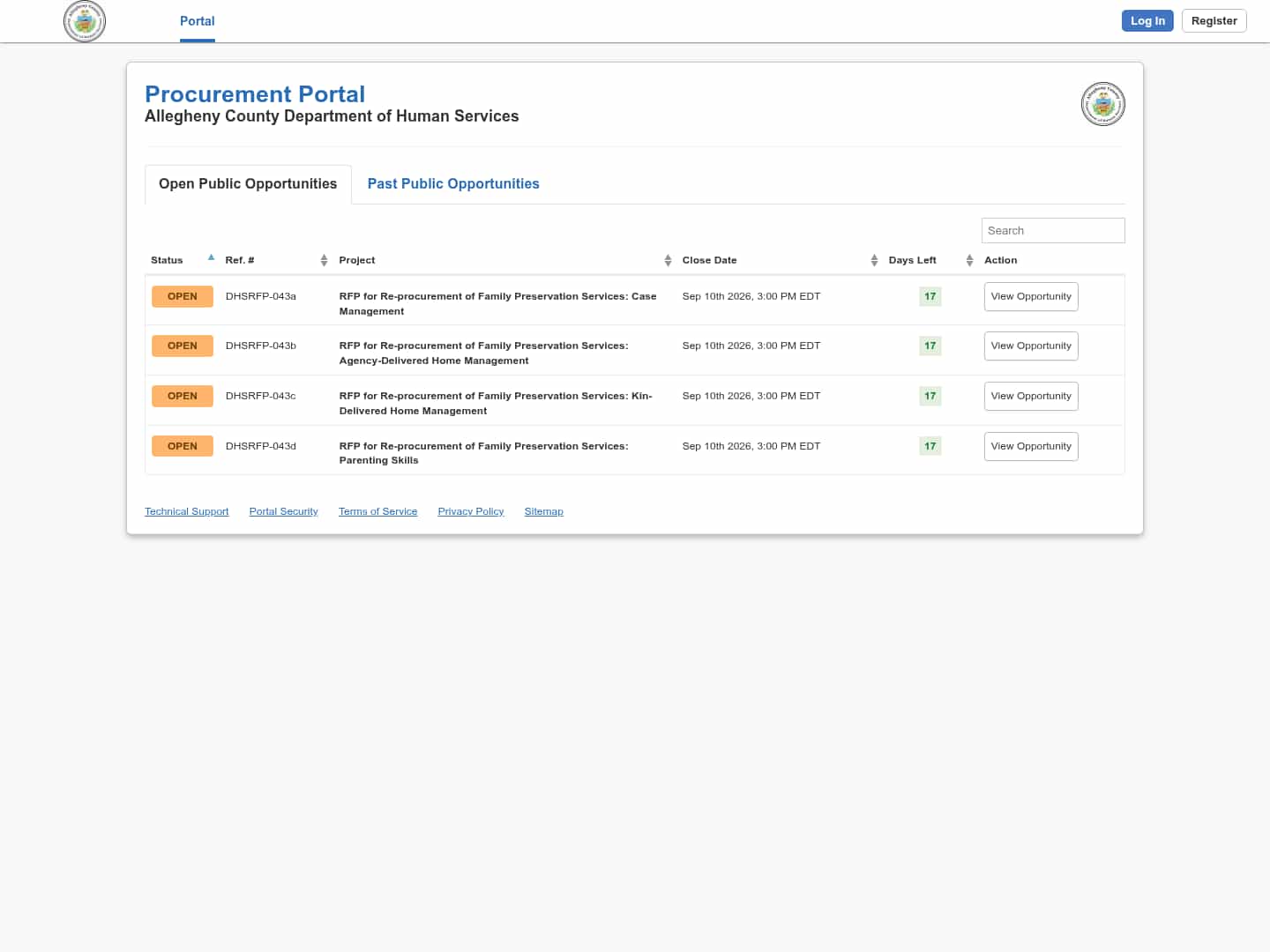Click the county seal logo in navbar
The image size is (1270, 952).
tap(85, 21)
